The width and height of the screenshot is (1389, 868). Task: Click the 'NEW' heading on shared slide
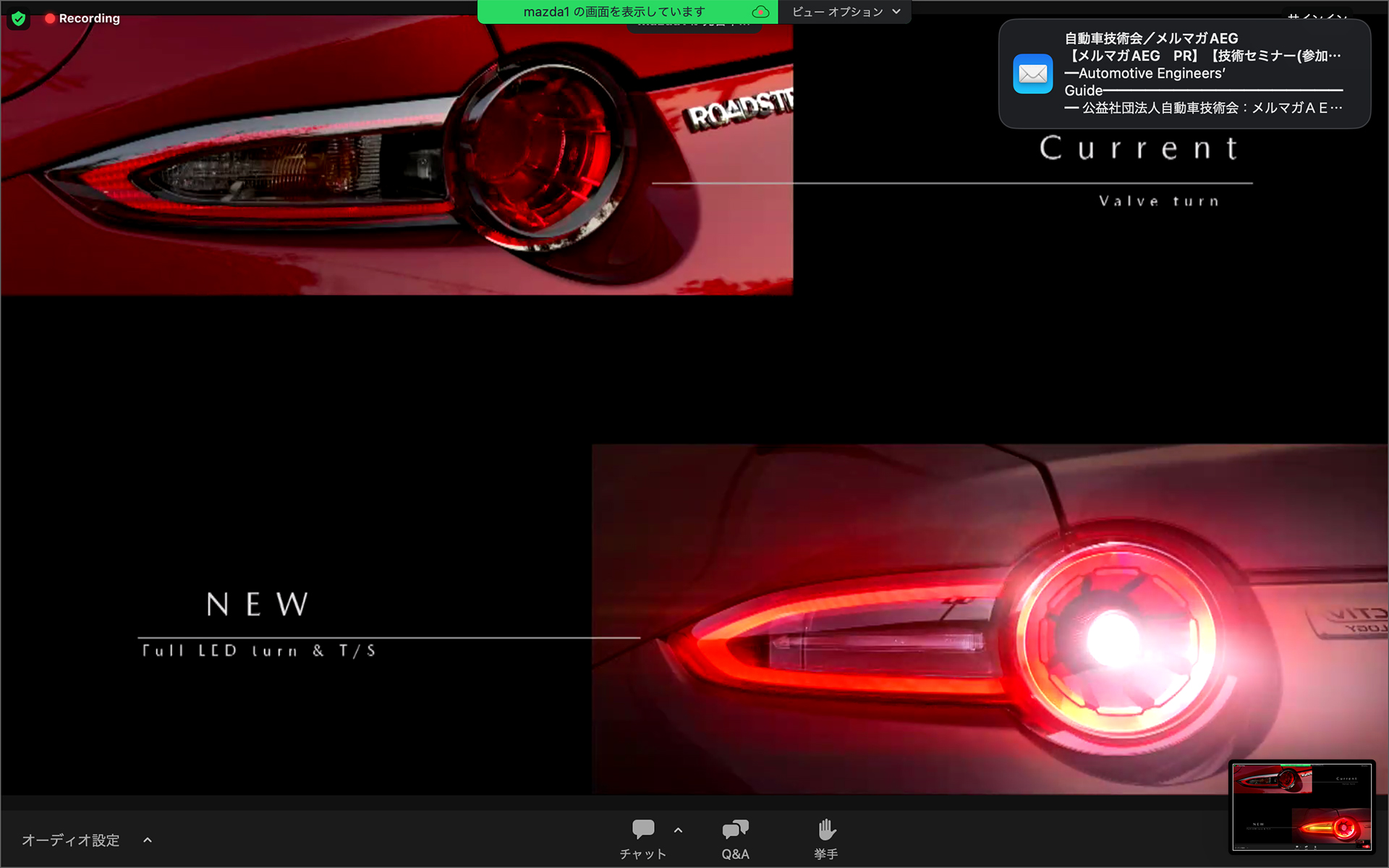(x=258, y=604)
